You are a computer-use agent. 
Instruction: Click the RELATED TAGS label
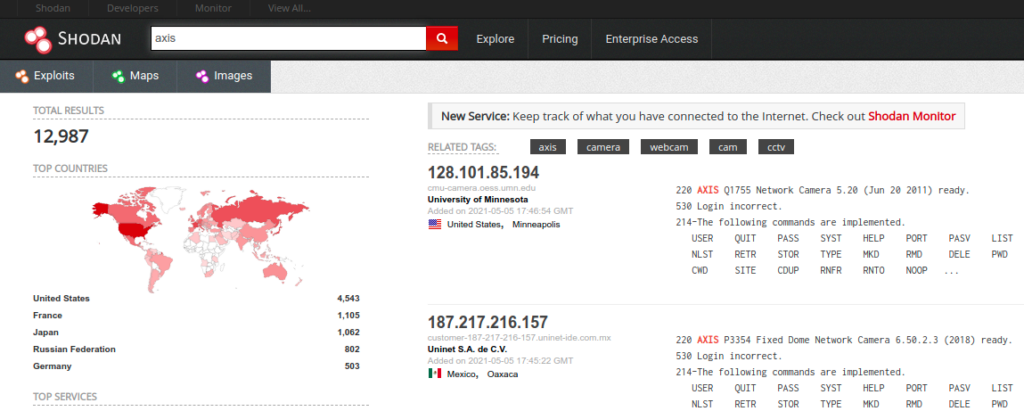pos(462,147)
